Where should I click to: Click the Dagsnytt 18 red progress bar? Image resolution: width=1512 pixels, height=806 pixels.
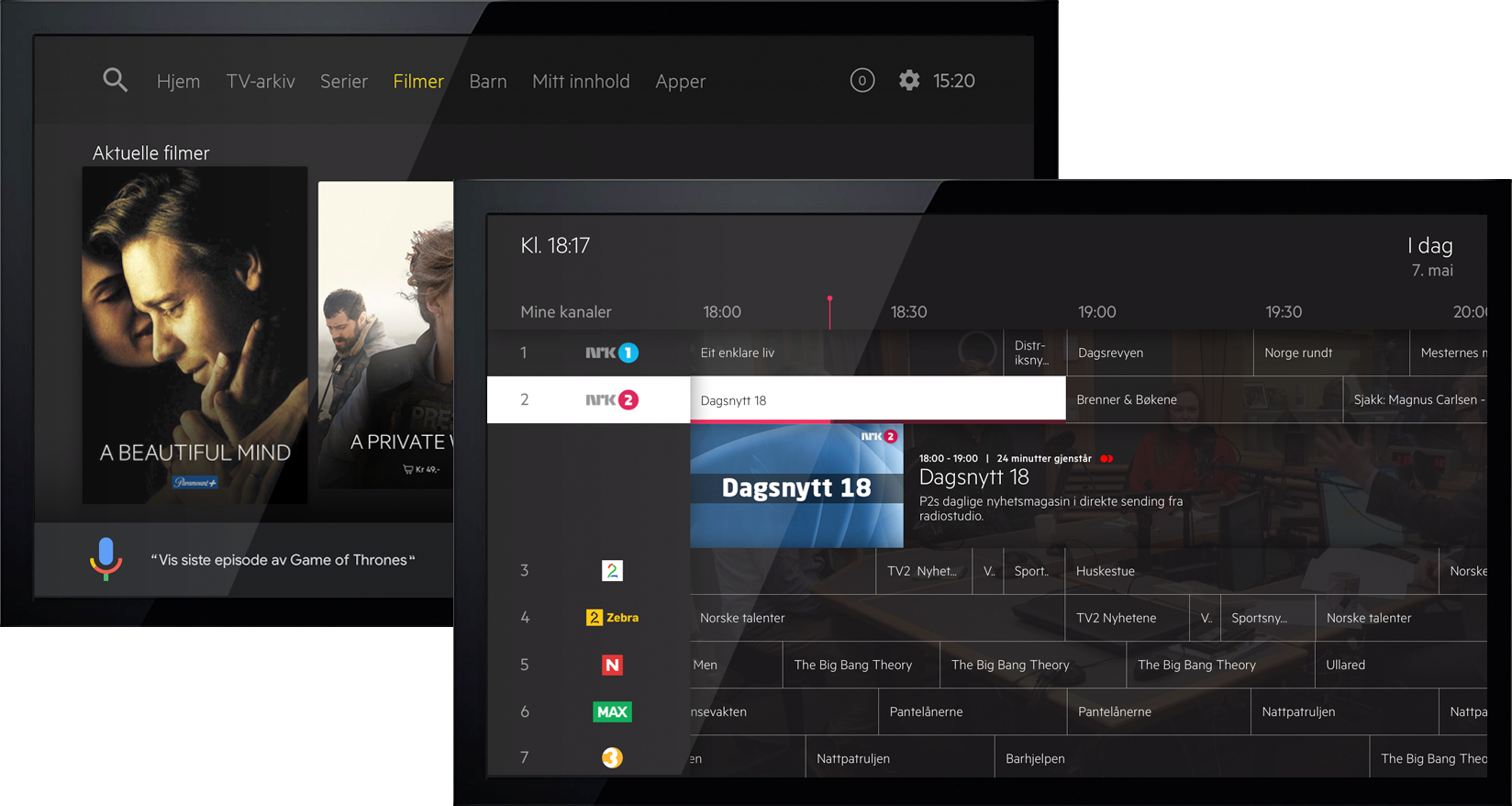point(761,421)
